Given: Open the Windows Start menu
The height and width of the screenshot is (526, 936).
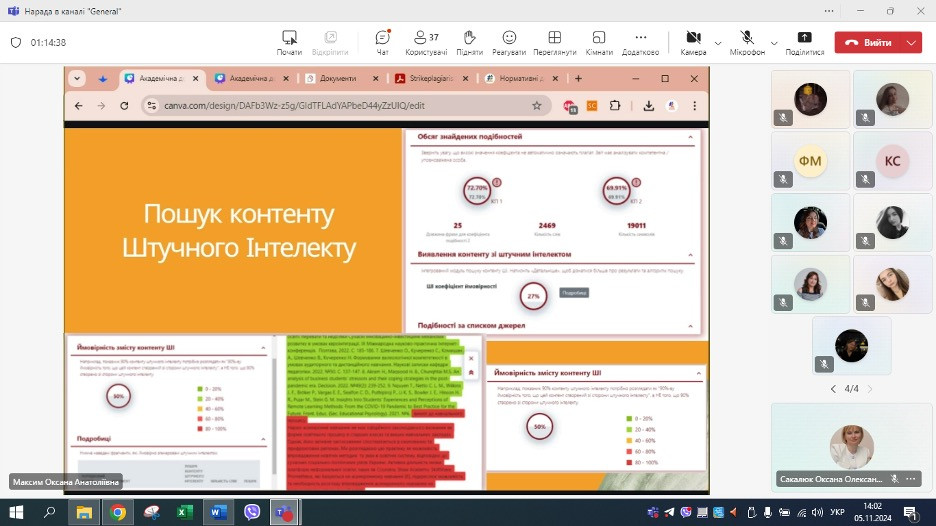Looking at the screenshot, I should coord(16,512).
